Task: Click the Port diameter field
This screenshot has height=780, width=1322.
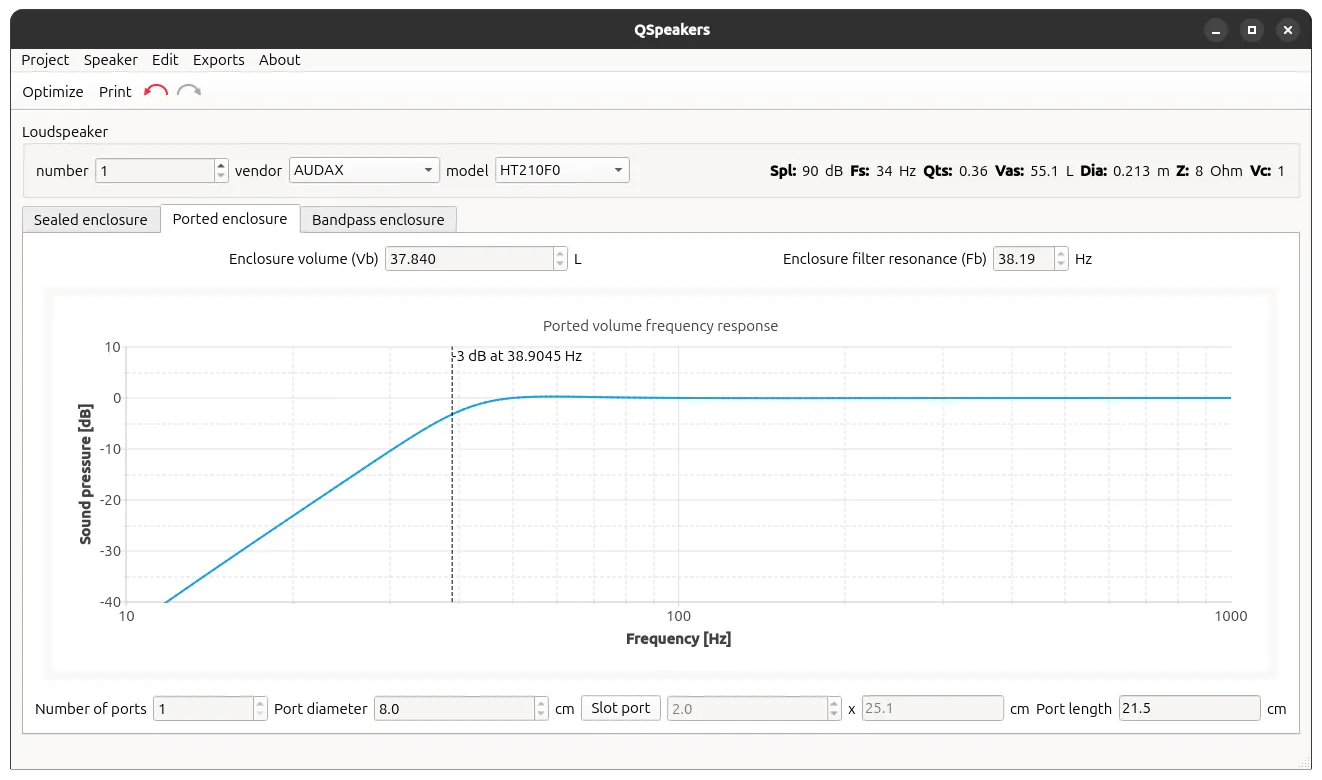Action: point(454,709)
